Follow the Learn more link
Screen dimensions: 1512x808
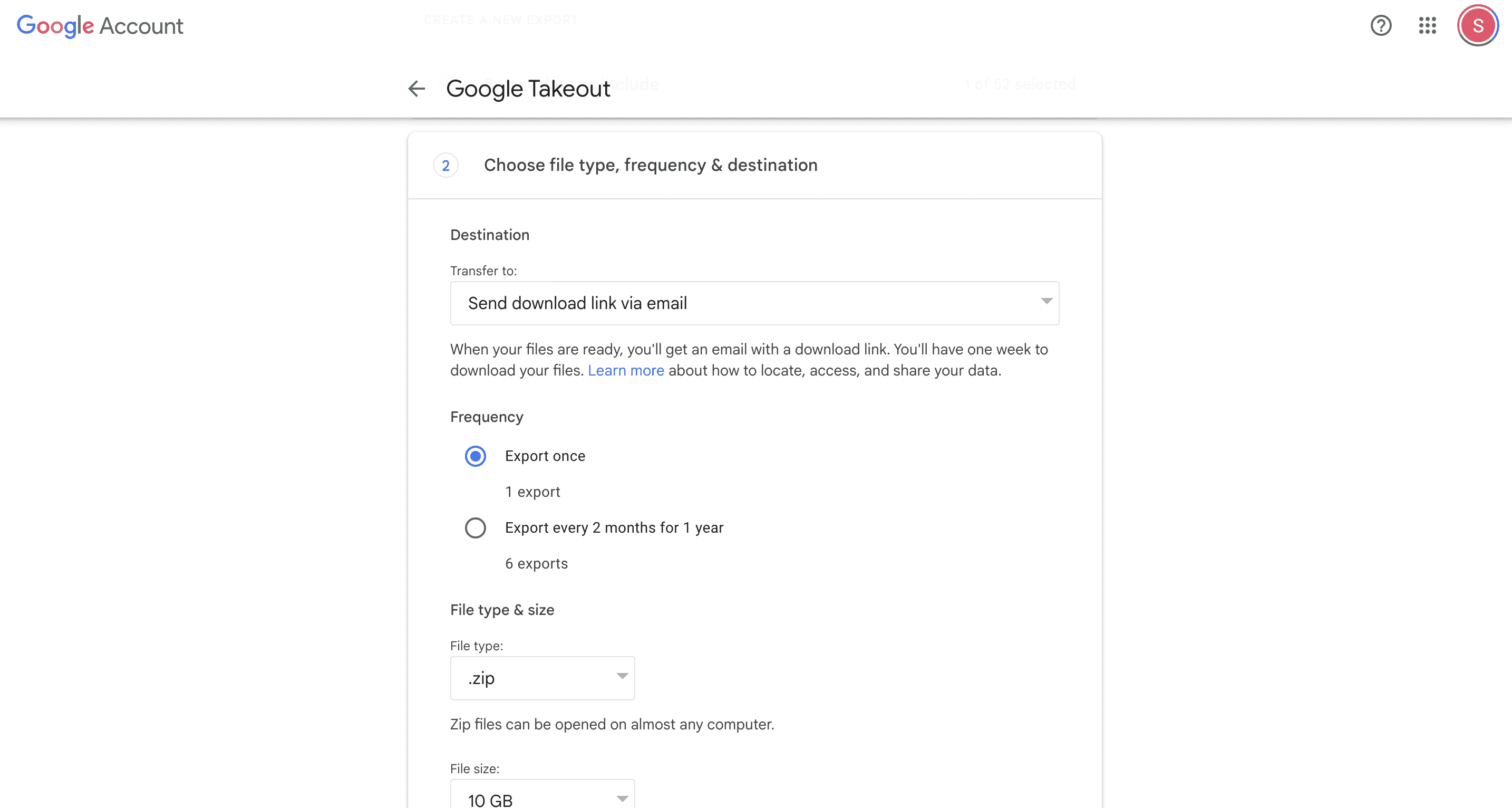click(x=626, y=371)
